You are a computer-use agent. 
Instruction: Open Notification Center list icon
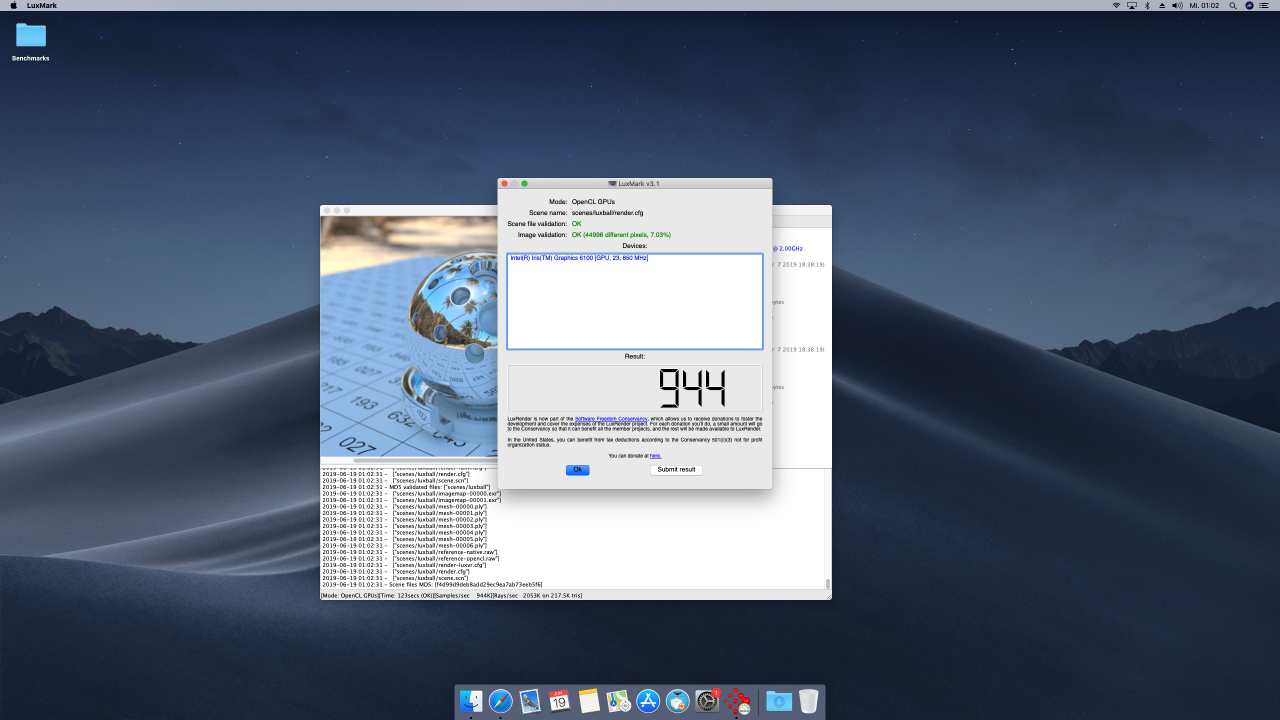(x=1266, y=6)
